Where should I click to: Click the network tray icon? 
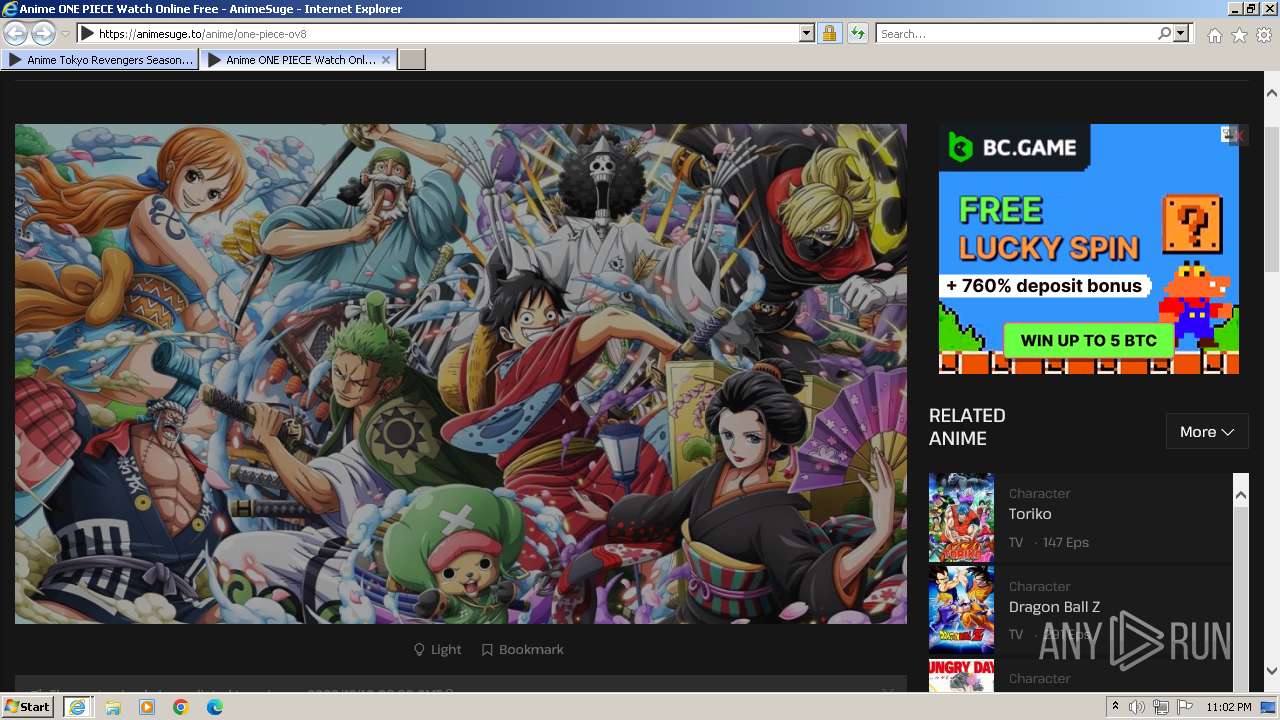coord(1161,707)
